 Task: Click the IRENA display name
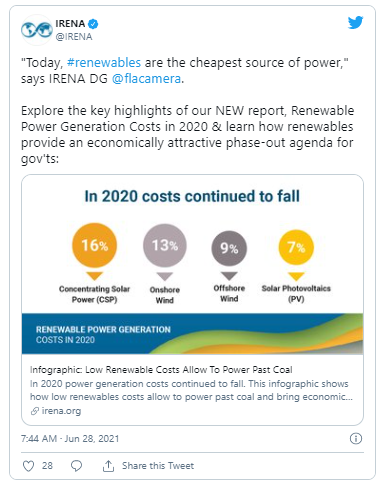(x=70, y=24)
